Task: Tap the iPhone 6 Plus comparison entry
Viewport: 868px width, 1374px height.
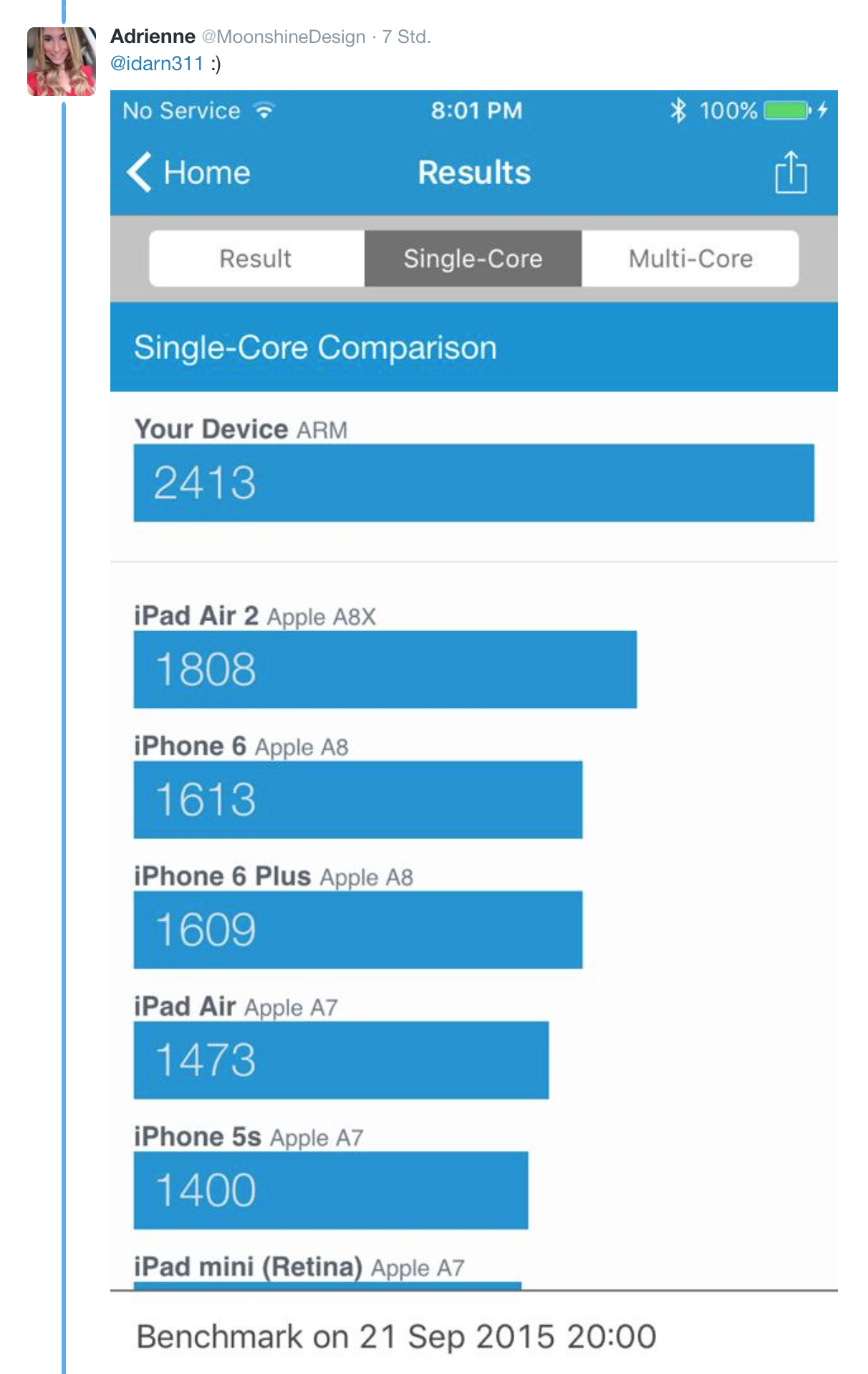Action: (358, 929)
